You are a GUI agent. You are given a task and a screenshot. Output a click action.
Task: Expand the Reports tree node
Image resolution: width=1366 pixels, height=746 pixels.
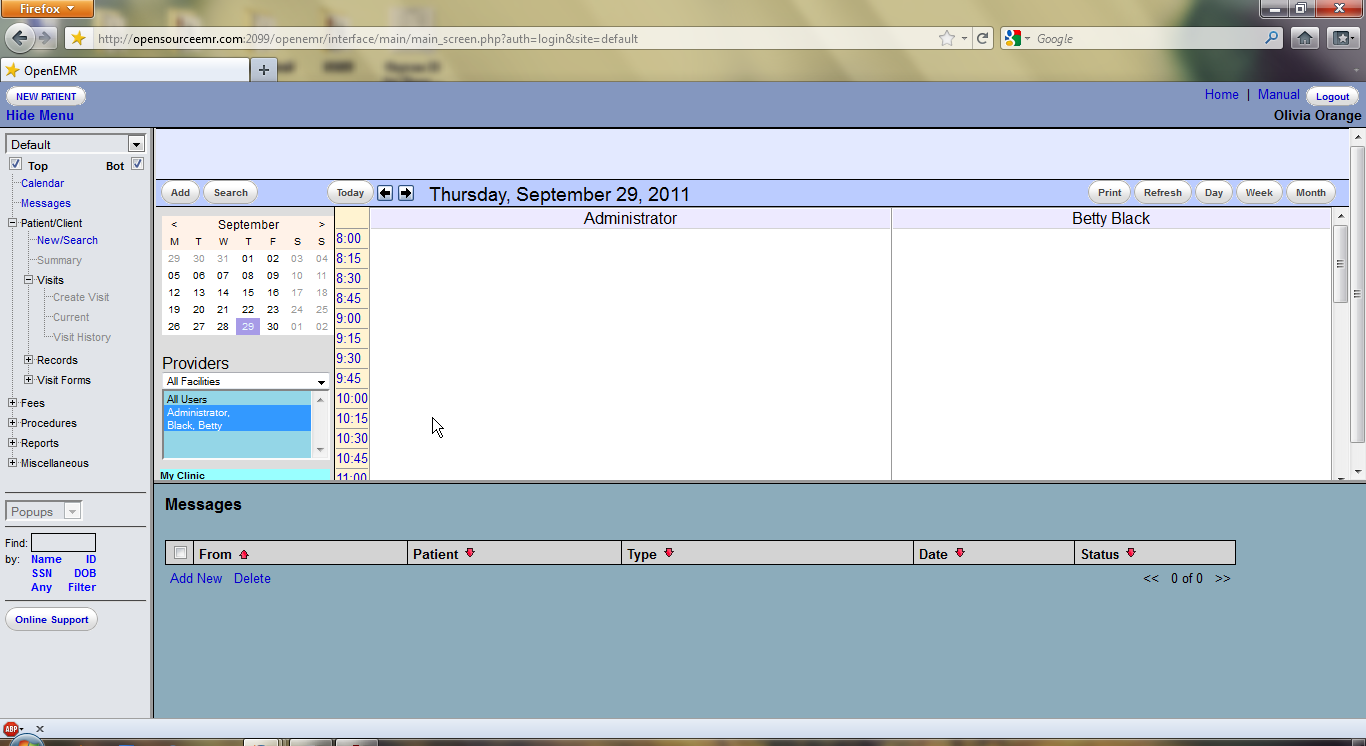(13, 443)
